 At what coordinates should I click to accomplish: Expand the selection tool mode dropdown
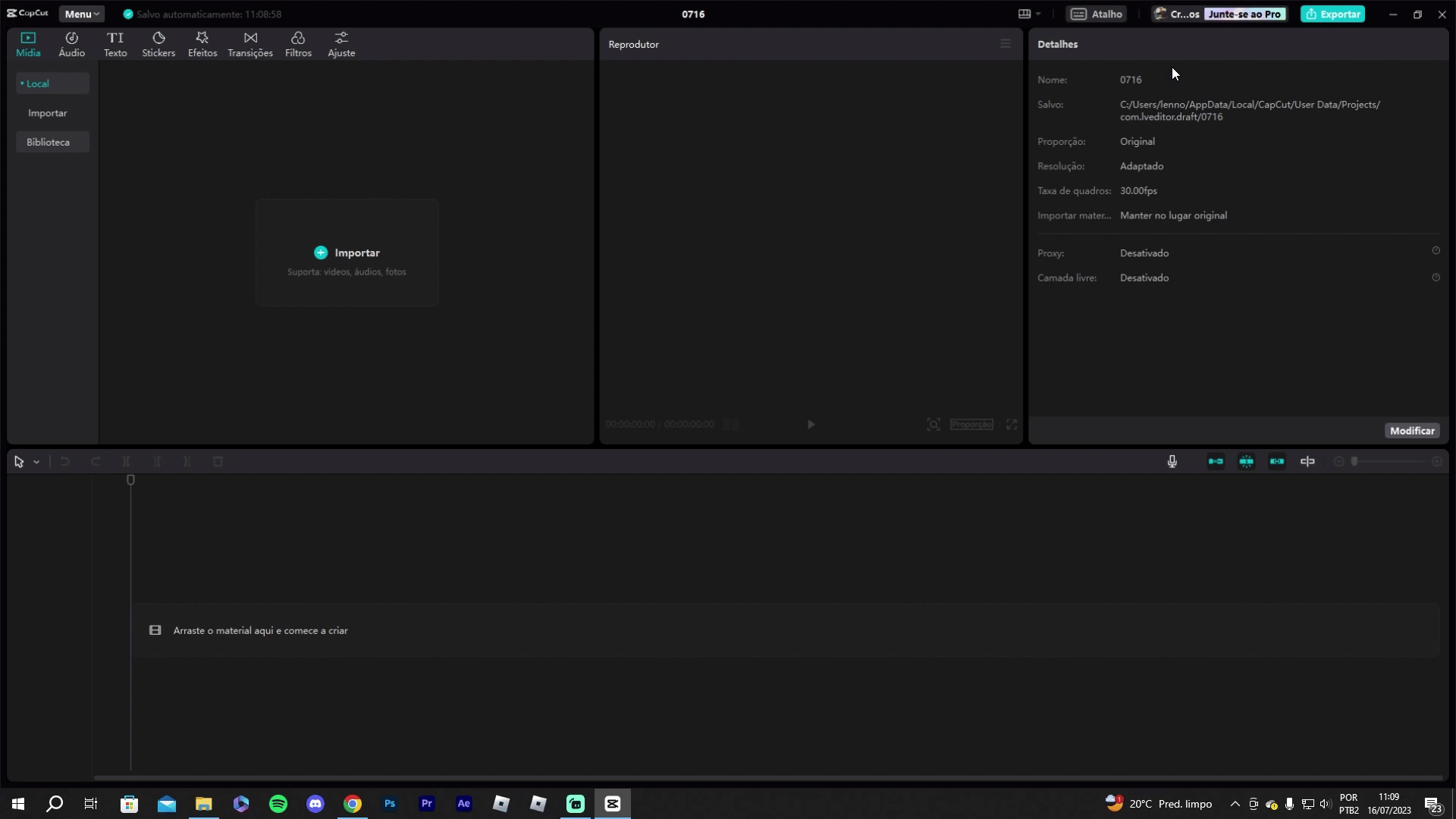(x=36, y=462)
